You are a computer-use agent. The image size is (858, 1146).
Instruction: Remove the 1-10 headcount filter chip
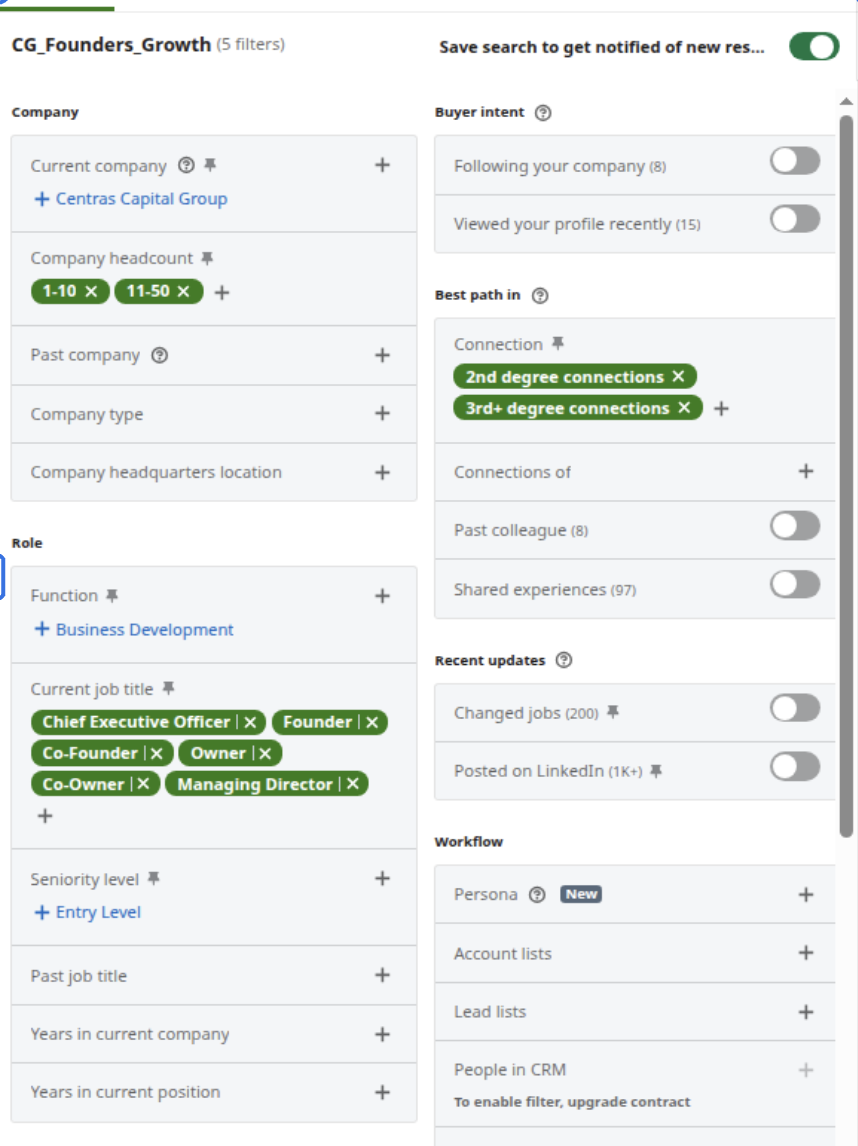pos(91,292)
